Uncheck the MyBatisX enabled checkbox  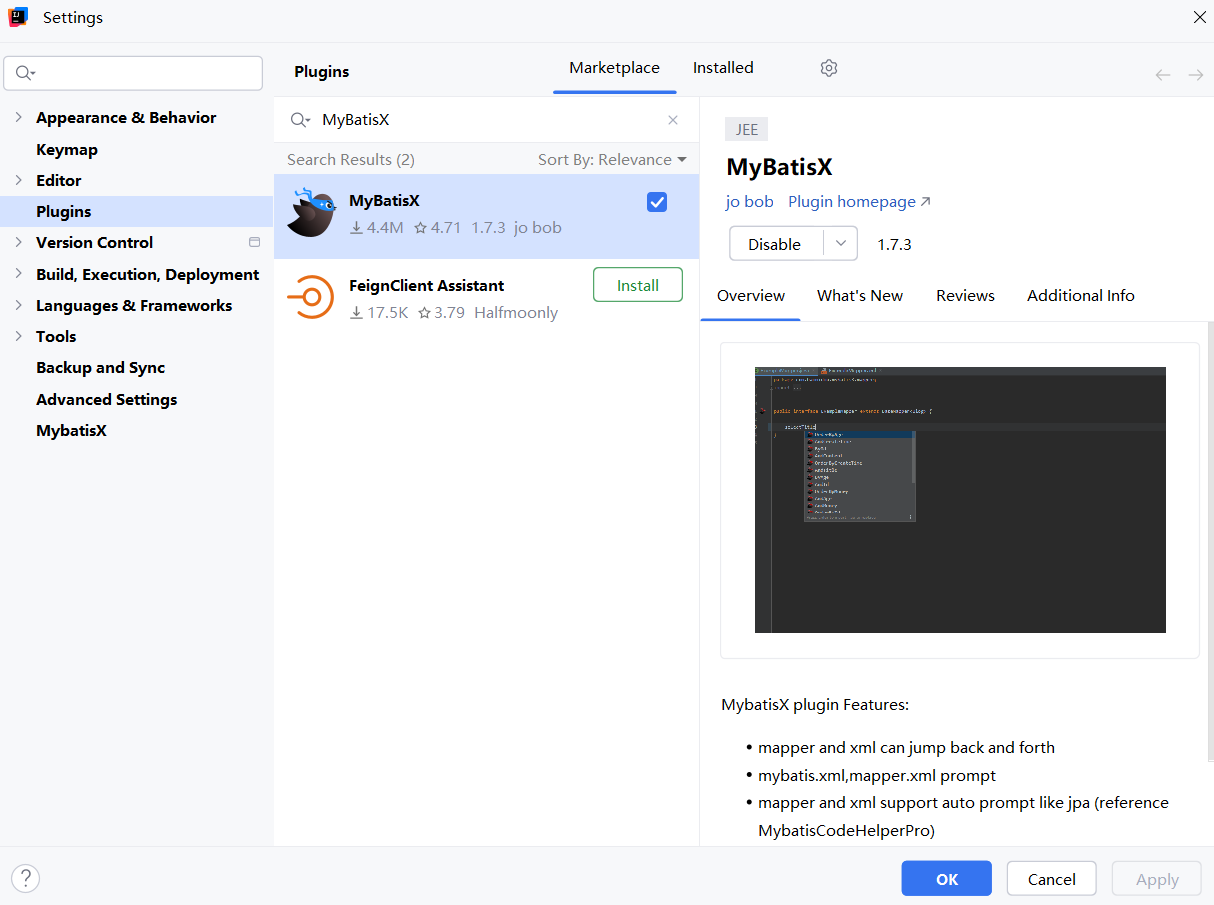(x=657, y=202)
